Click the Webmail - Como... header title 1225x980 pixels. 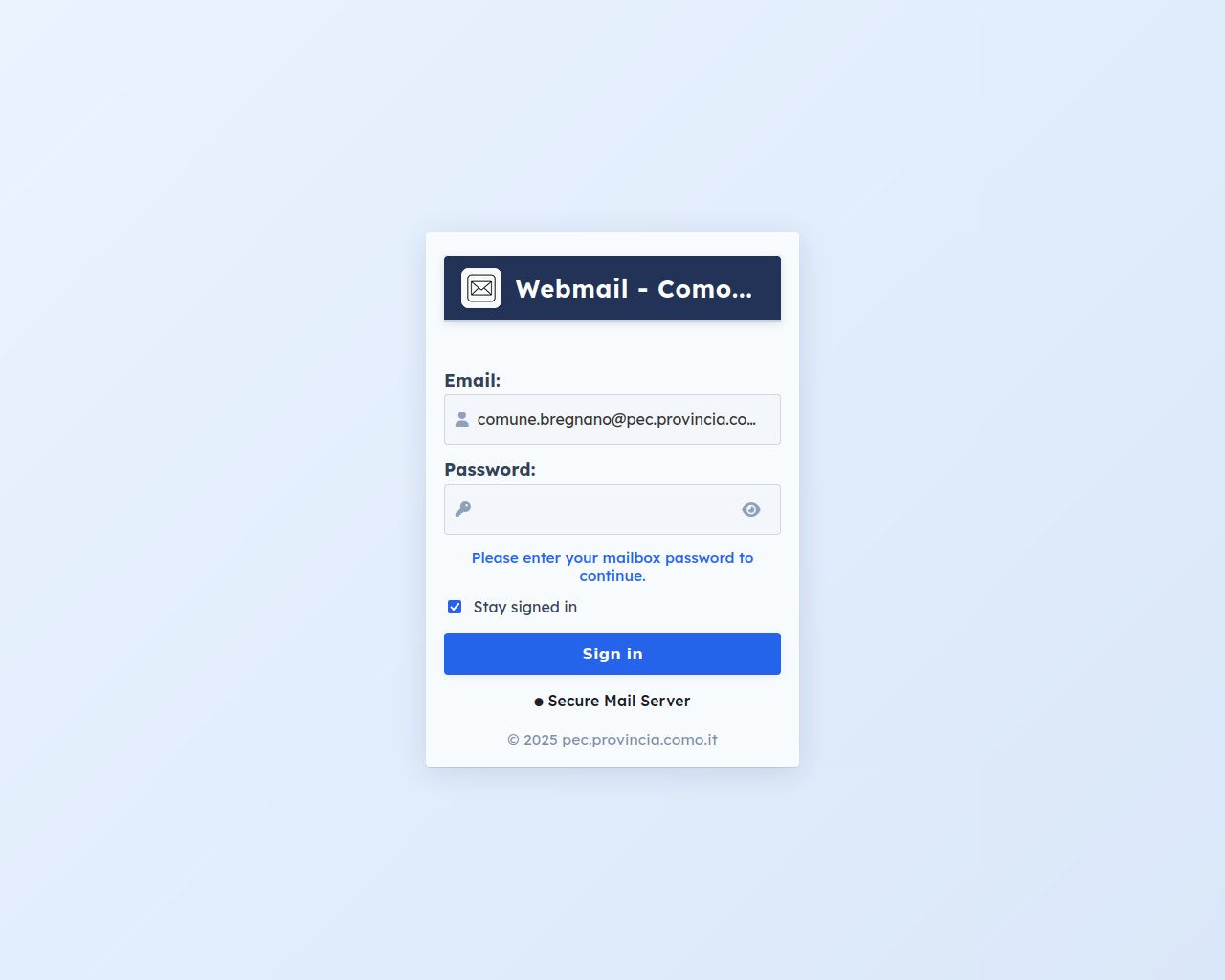coord(634,289)
